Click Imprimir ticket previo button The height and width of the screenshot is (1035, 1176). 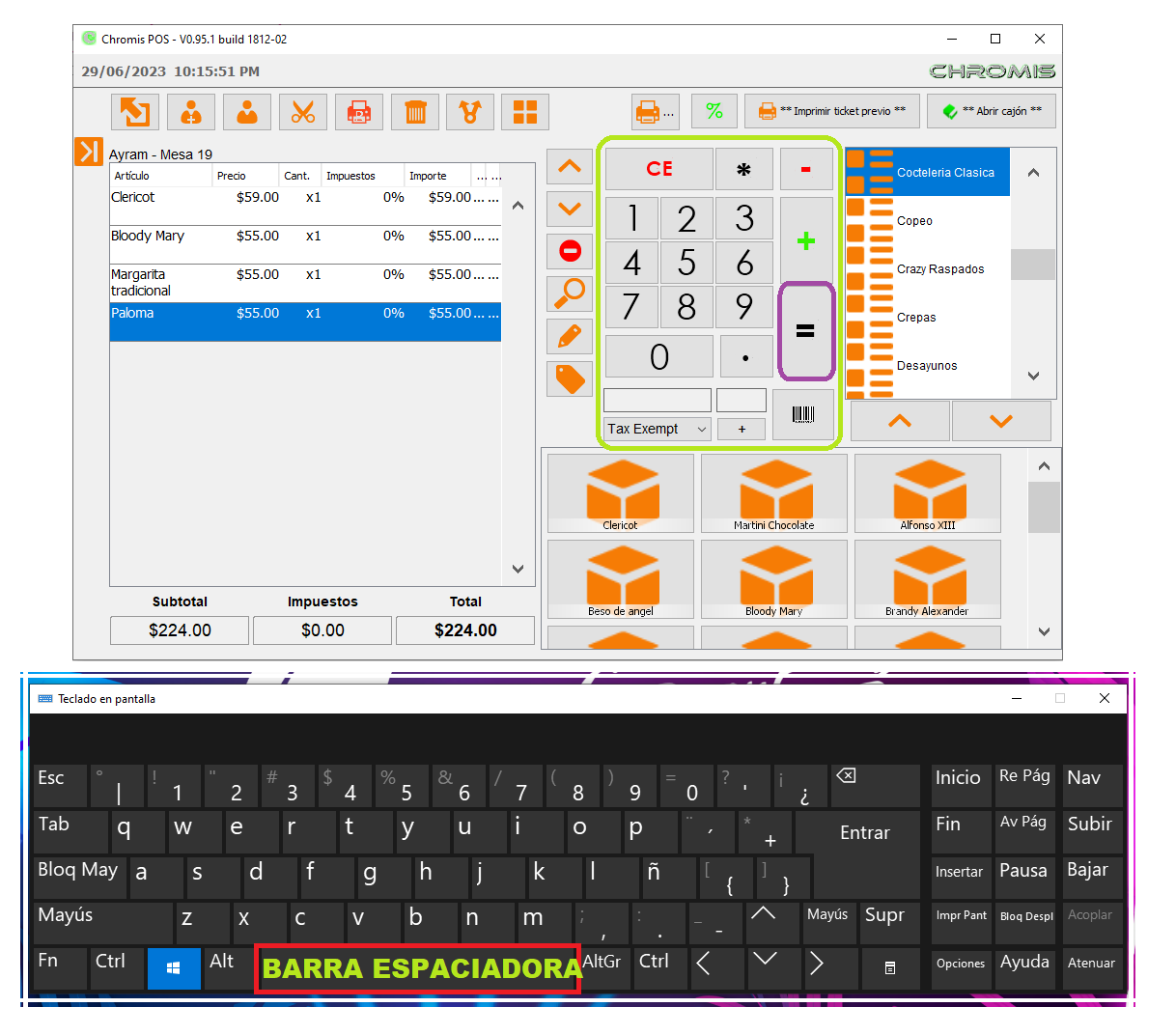[831, 111]
